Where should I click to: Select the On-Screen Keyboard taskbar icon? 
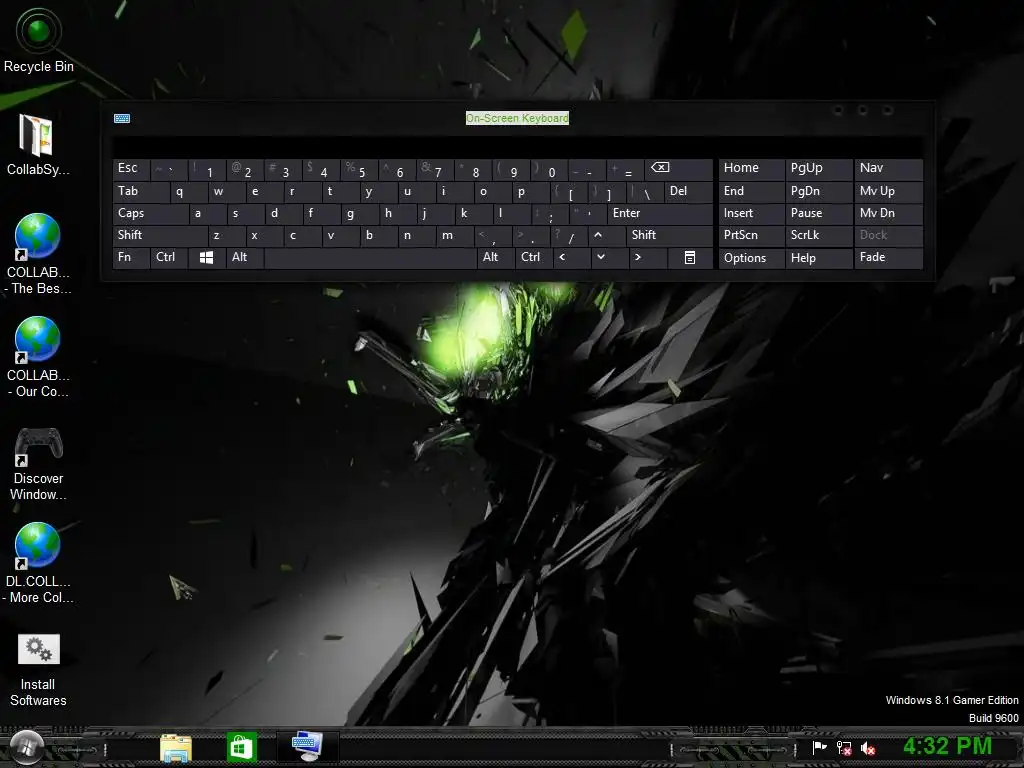point(307,746)
